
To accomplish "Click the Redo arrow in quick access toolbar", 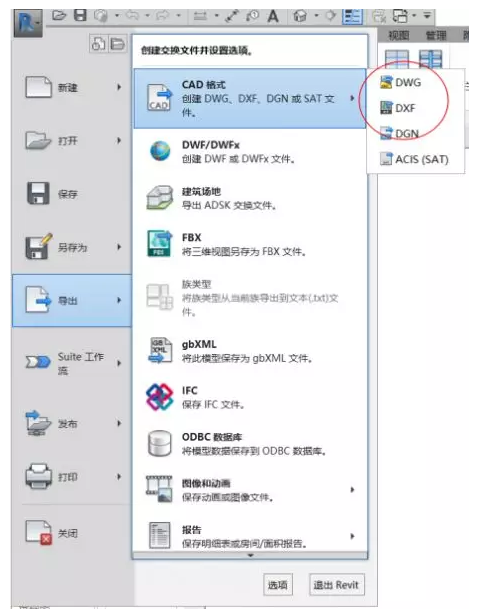I will tap(162, 16).
